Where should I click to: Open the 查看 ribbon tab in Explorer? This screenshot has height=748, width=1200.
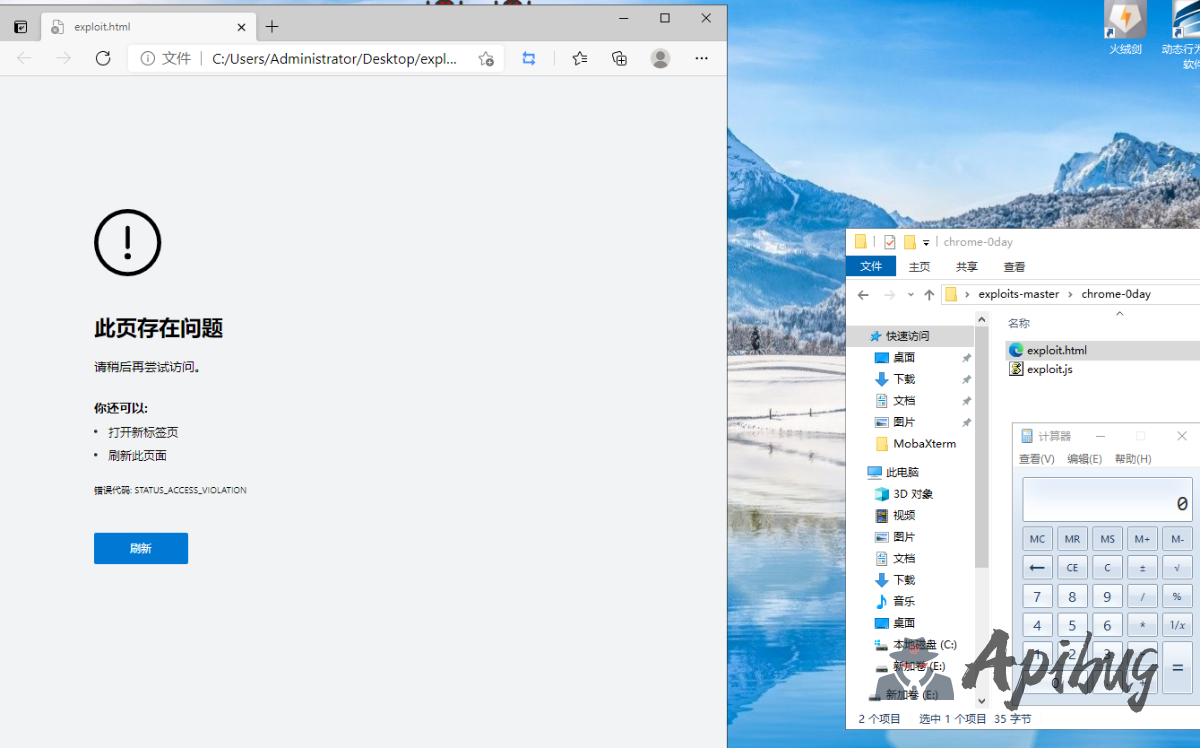click(x=1014, y=267)
